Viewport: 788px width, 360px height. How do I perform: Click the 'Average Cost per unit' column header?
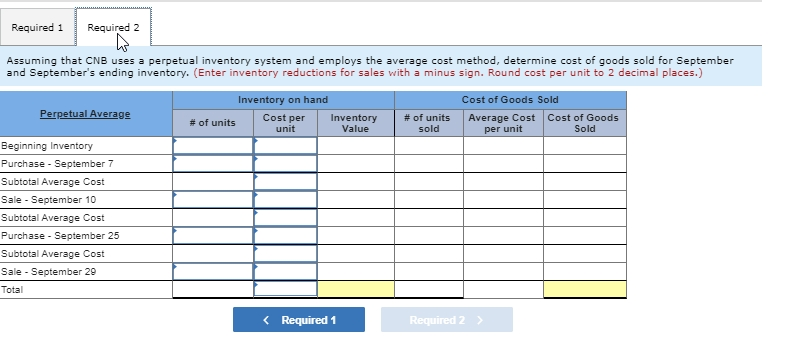[x=503, y=123]
